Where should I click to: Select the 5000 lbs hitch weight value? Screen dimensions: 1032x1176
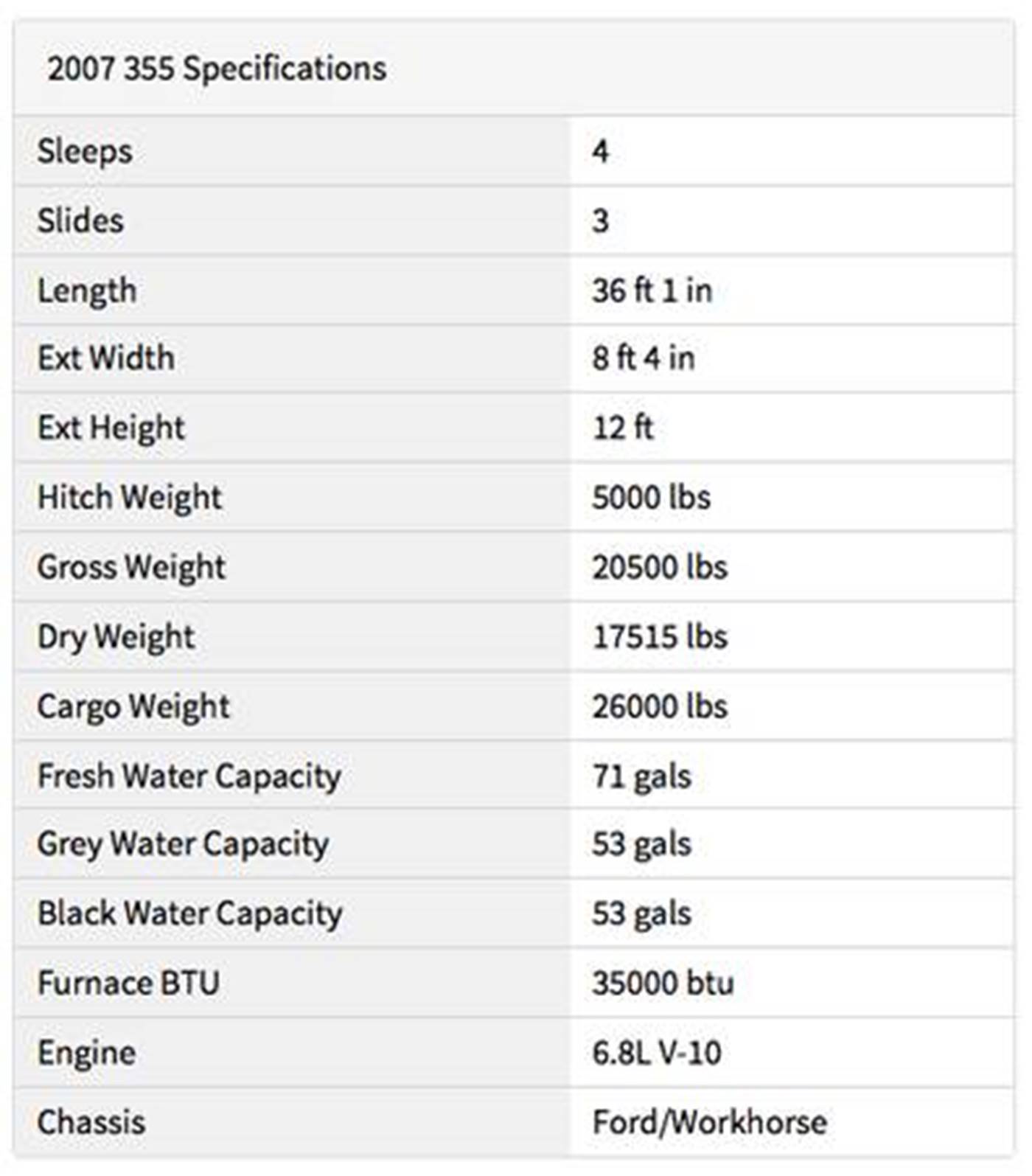(651, 497)
